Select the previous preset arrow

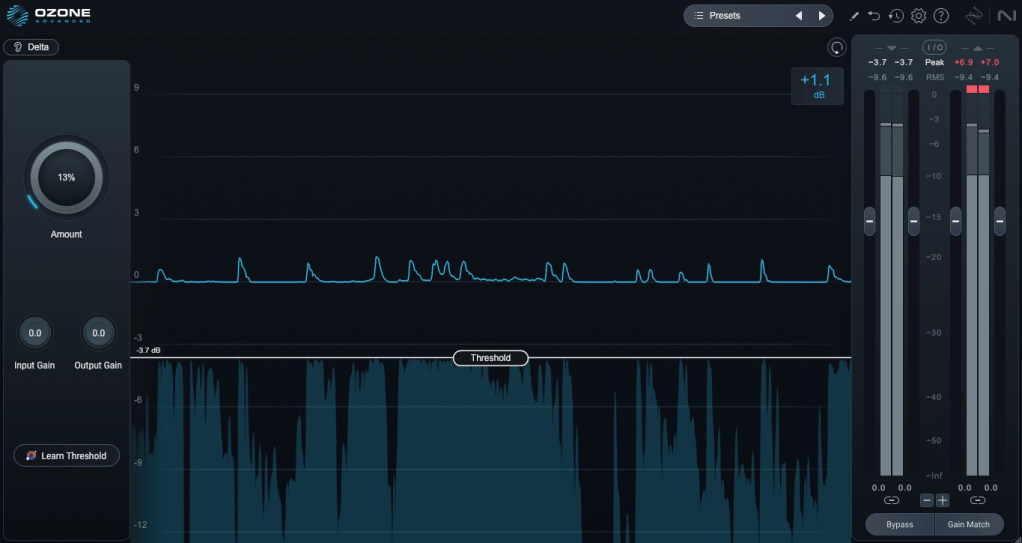click(x=798, y=16)
